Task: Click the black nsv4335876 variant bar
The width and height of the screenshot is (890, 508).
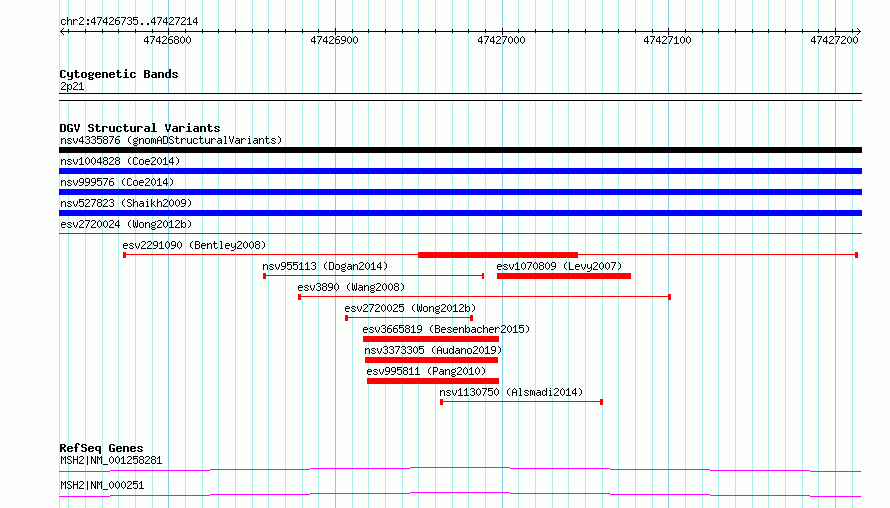Action: point(460,150)
